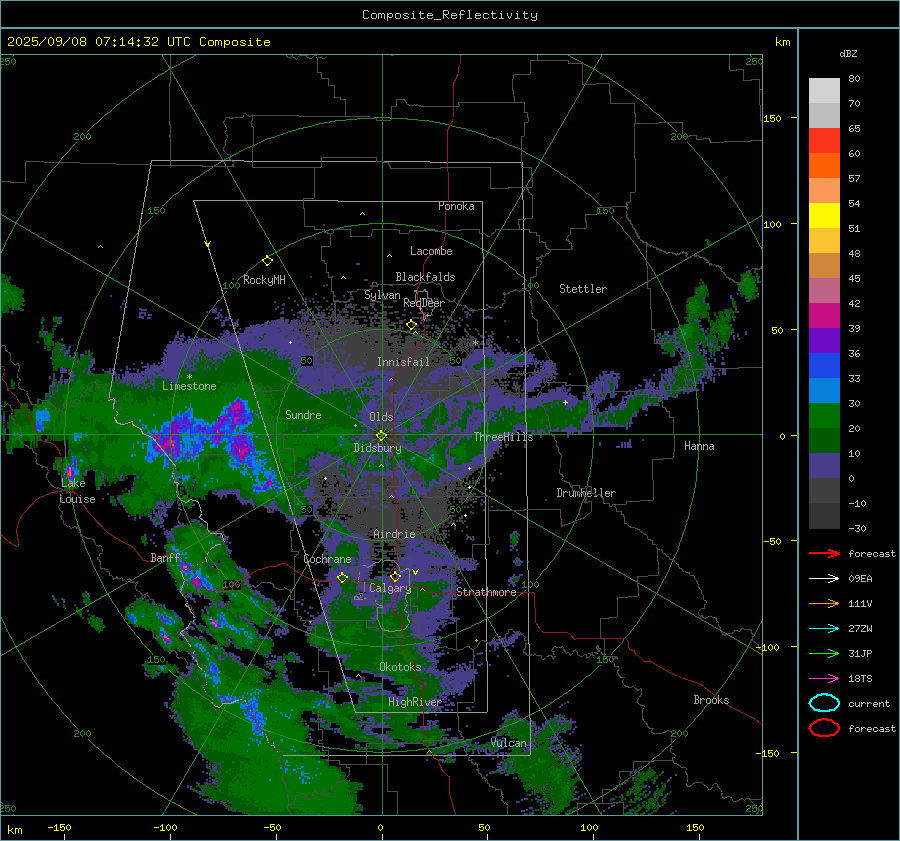Click the red 'forecast' ellipse legend icon

point(824,728)
